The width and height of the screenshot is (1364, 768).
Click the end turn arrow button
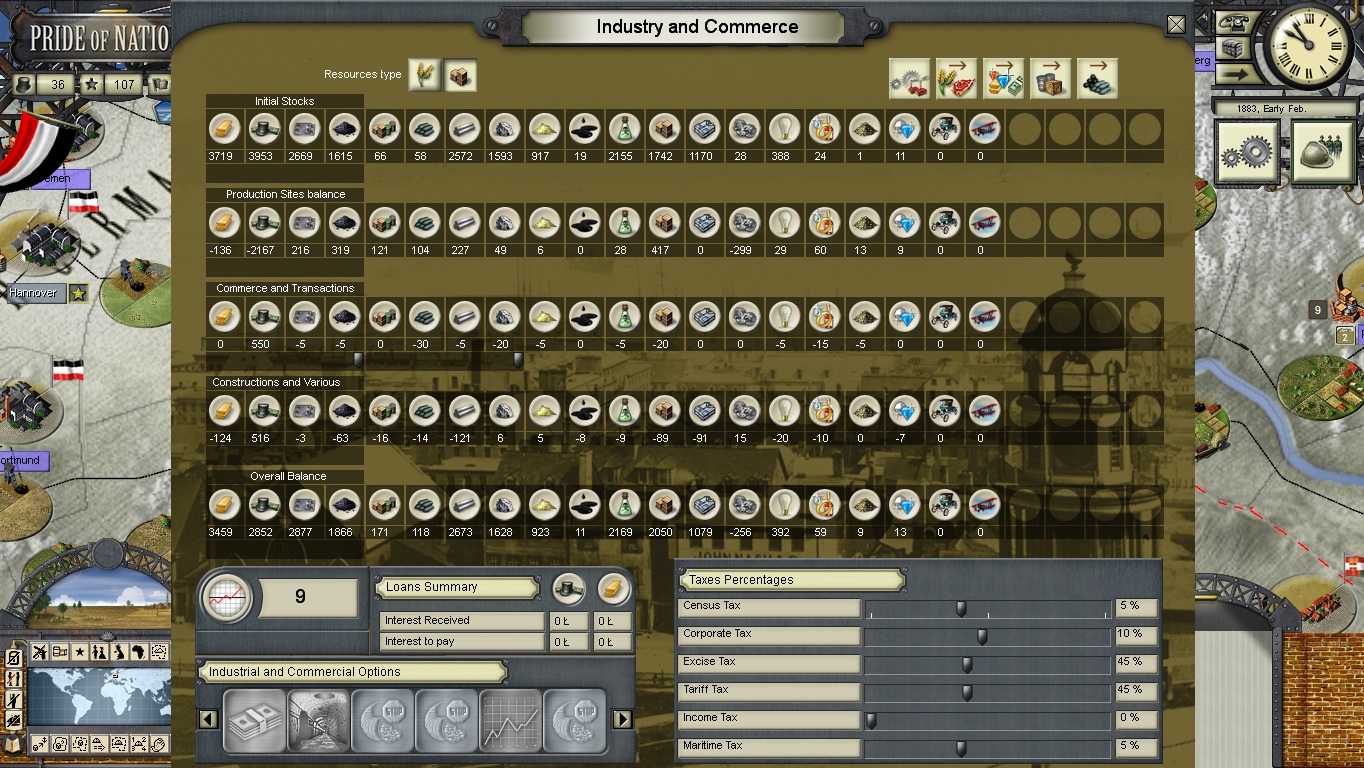(x=1234, y=74)
